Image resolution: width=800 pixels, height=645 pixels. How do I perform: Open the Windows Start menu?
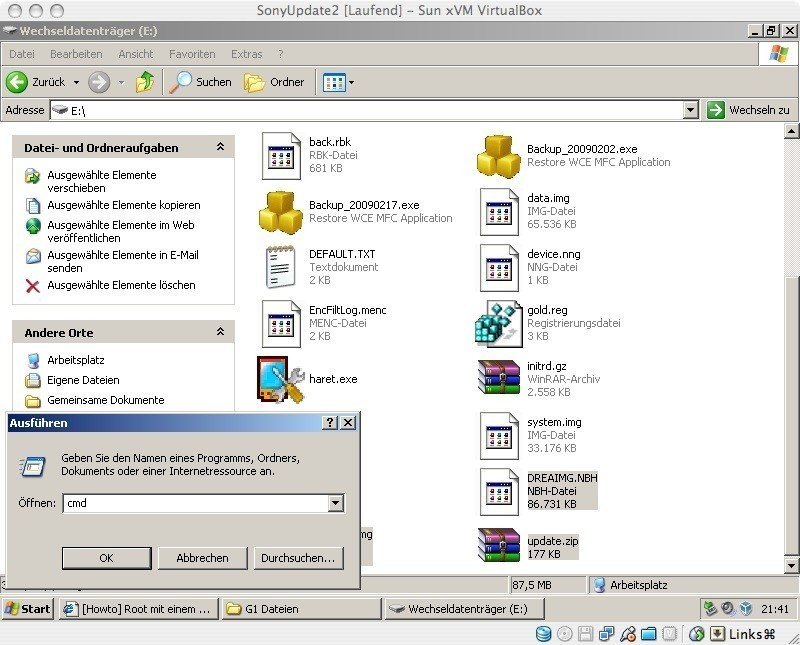click(28, 609)
